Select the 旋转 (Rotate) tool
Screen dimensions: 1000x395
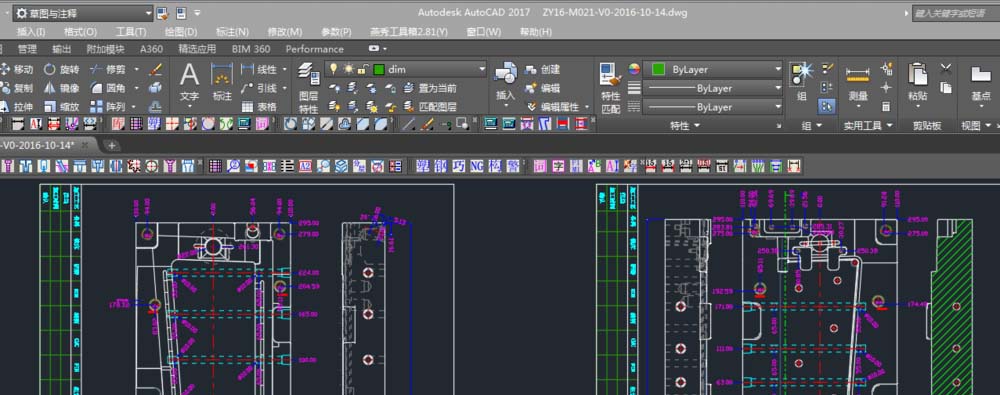[62, 70]
